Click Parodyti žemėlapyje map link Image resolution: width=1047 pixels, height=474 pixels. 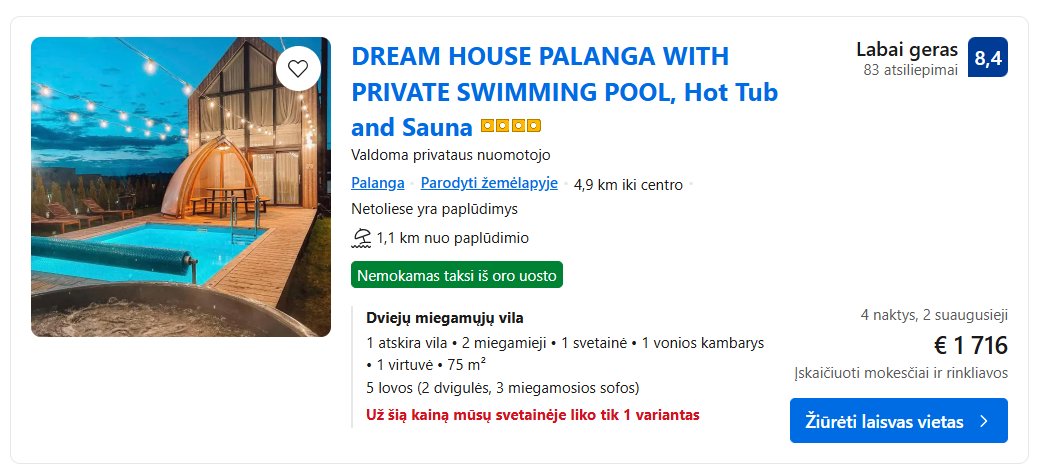pos(489,183)
